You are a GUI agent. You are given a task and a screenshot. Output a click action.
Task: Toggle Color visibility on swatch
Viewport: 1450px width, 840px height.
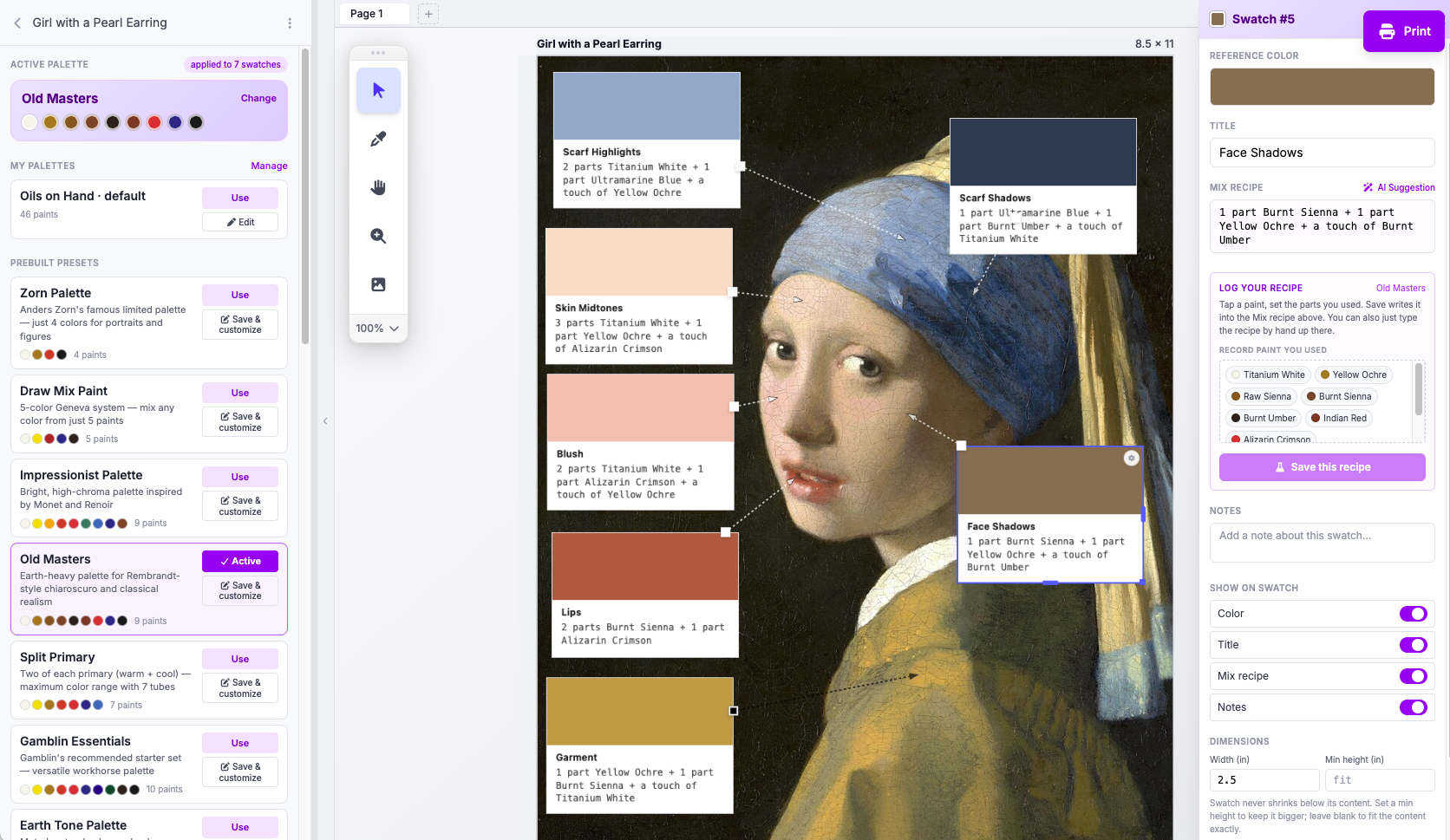[x=1413, y=614]
